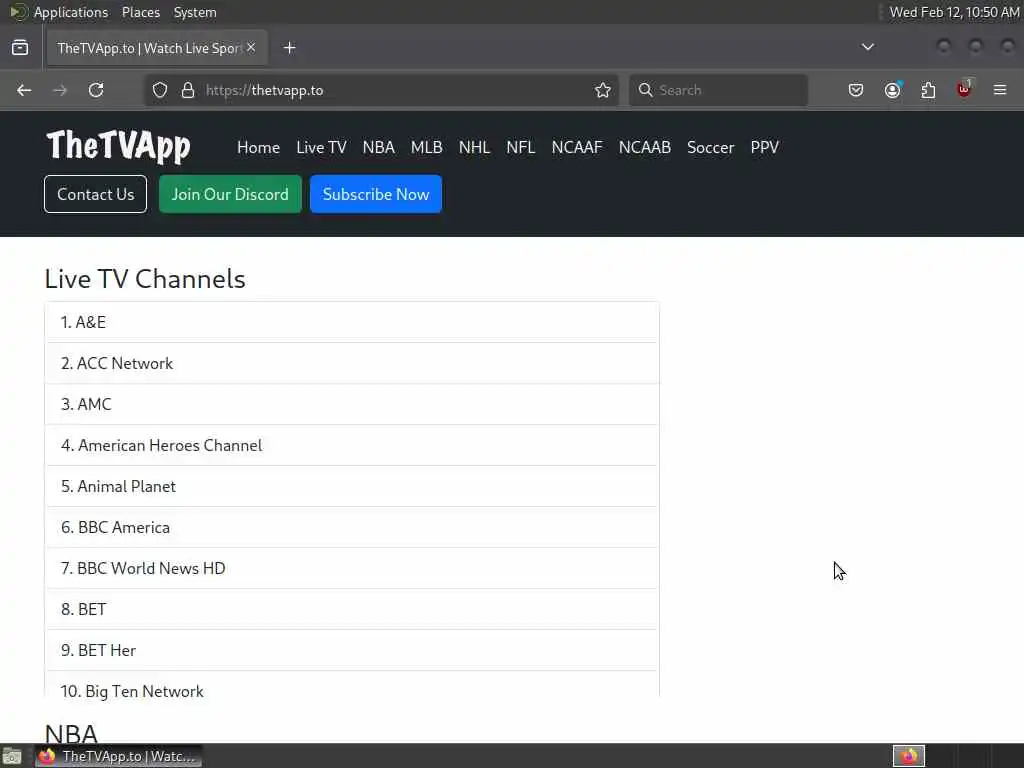
Task: Open the BBC America channel
Action: pyautogui.click(x=352, y=528)
